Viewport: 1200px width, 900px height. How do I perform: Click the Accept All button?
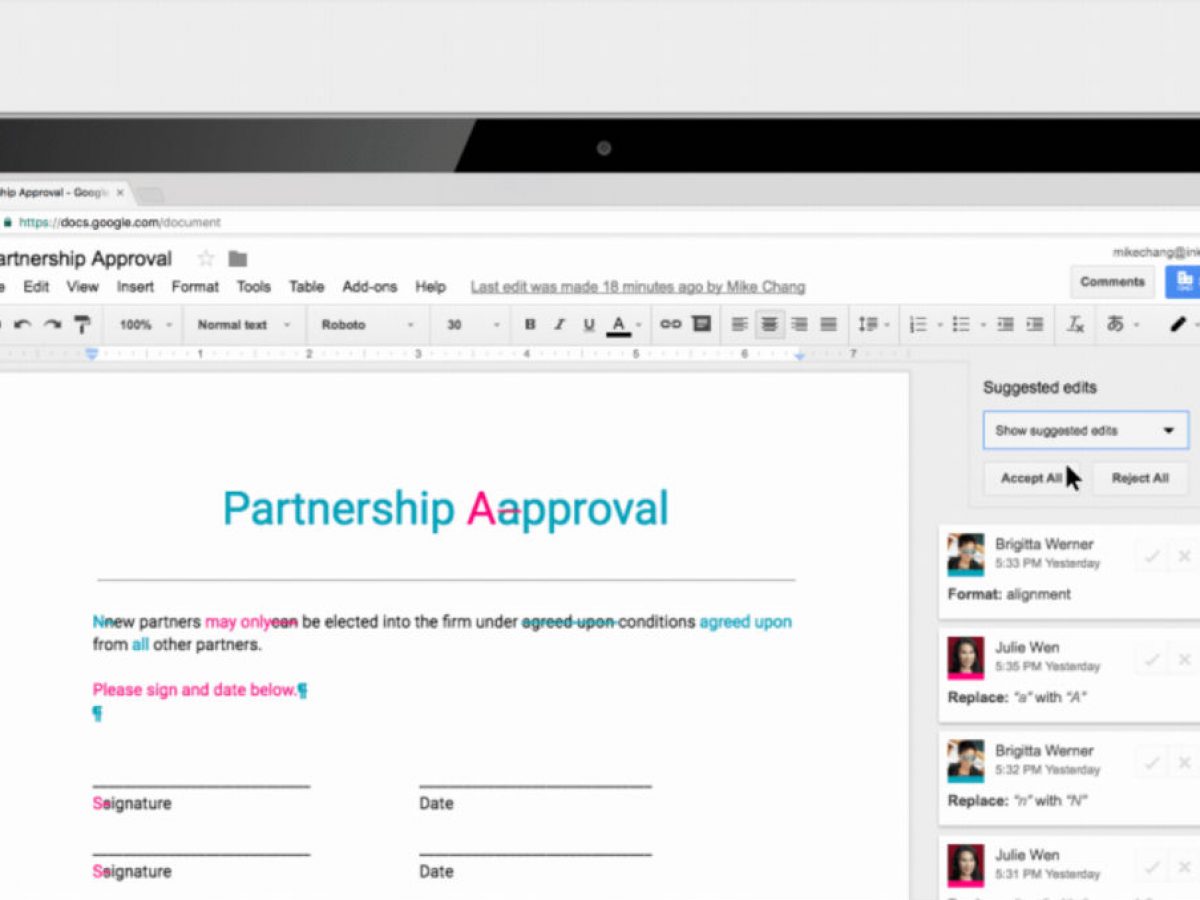point(1030,478)
